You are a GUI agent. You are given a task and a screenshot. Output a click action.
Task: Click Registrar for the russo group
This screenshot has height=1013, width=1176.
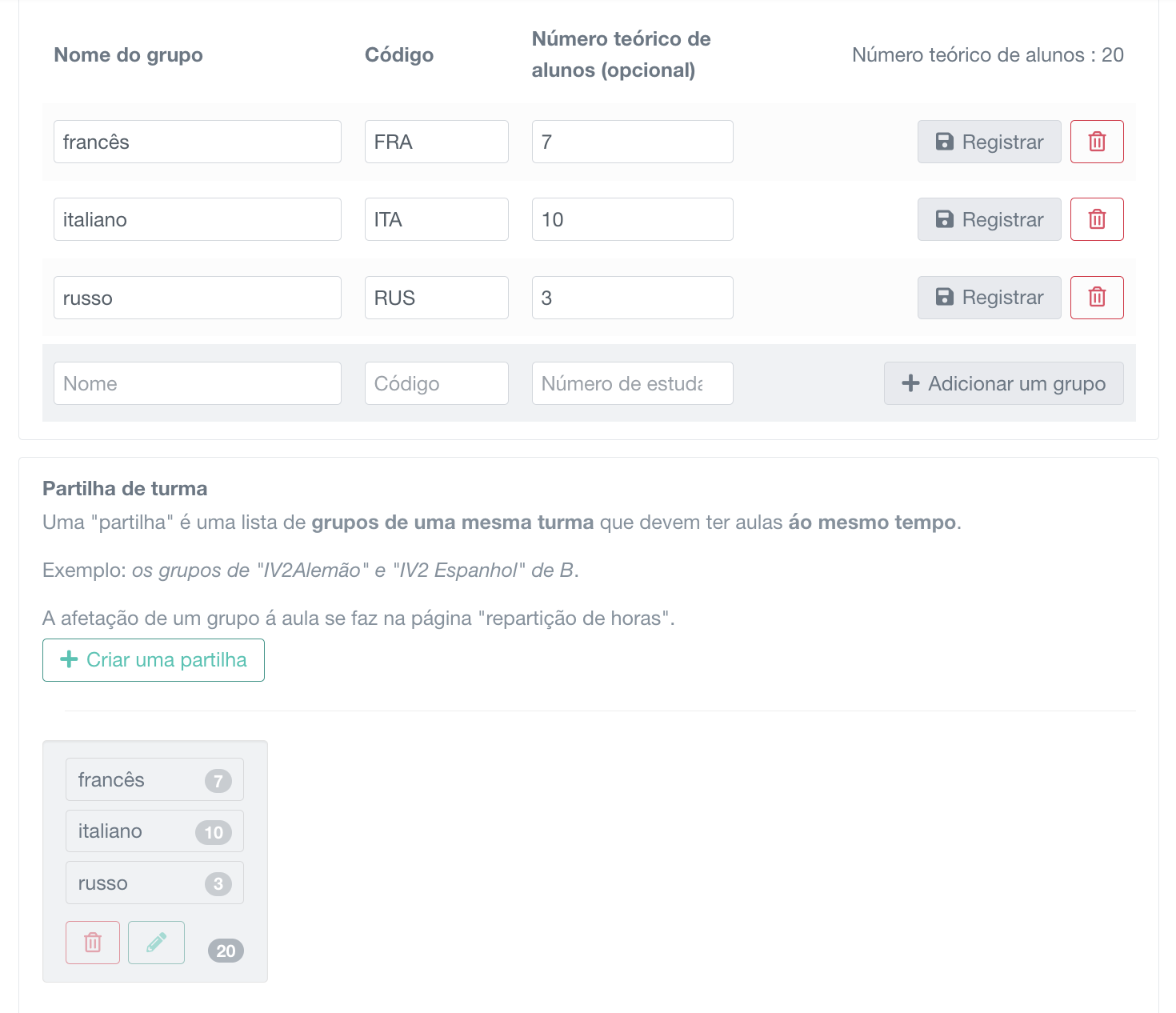pyautogui.click(x=989, y=297)
